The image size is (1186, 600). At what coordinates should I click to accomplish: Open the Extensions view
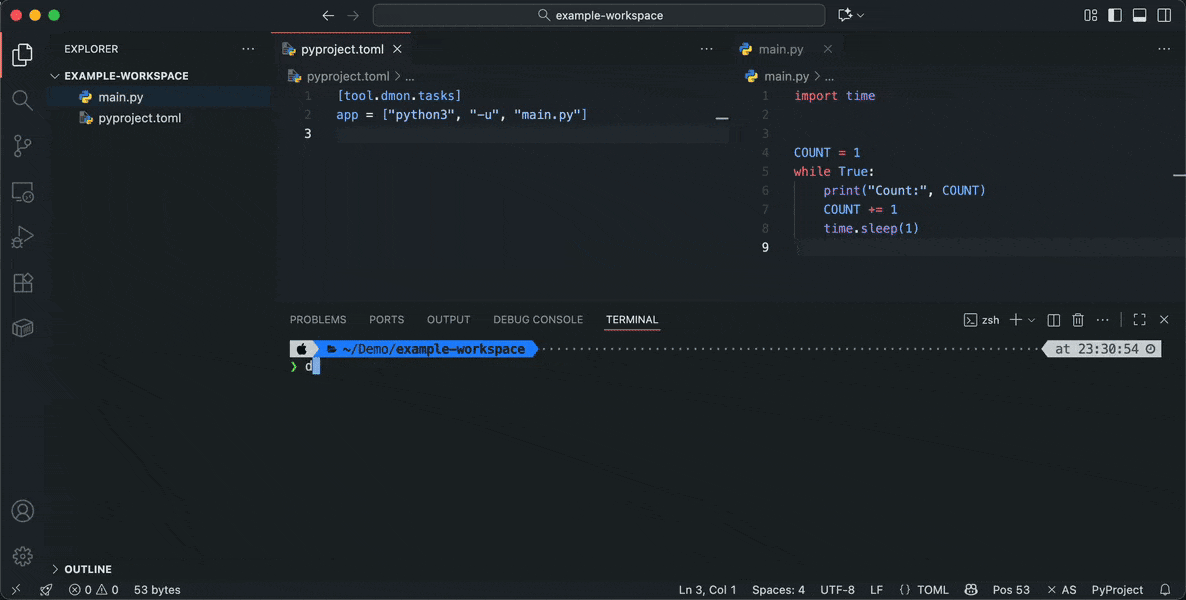[x=23, y=283]
